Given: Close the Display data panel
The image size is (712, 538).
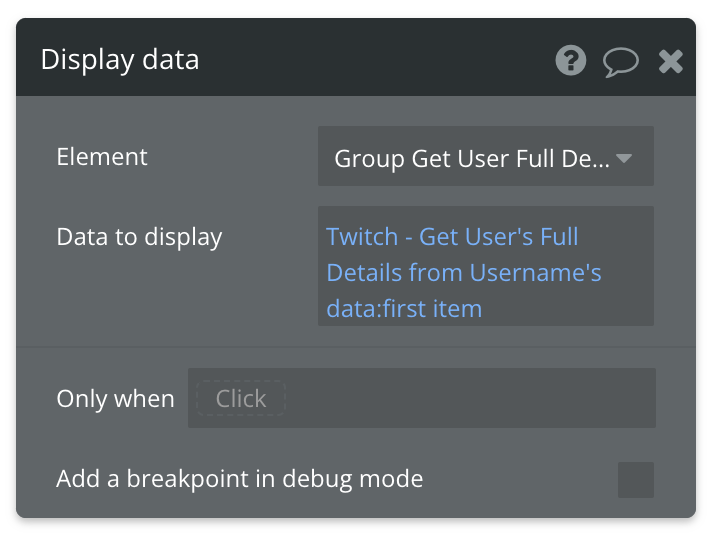Looking at the screenshot, I should [x=670, y=62].
